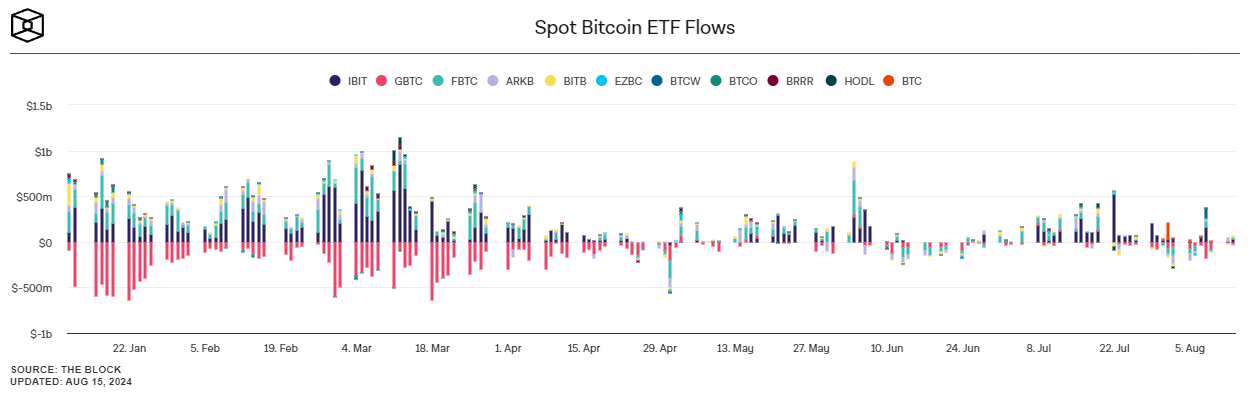Screen dimensions: 1260x397
Task: Click the Spot Bitcoin ETF Flows title
Action: 635,28
